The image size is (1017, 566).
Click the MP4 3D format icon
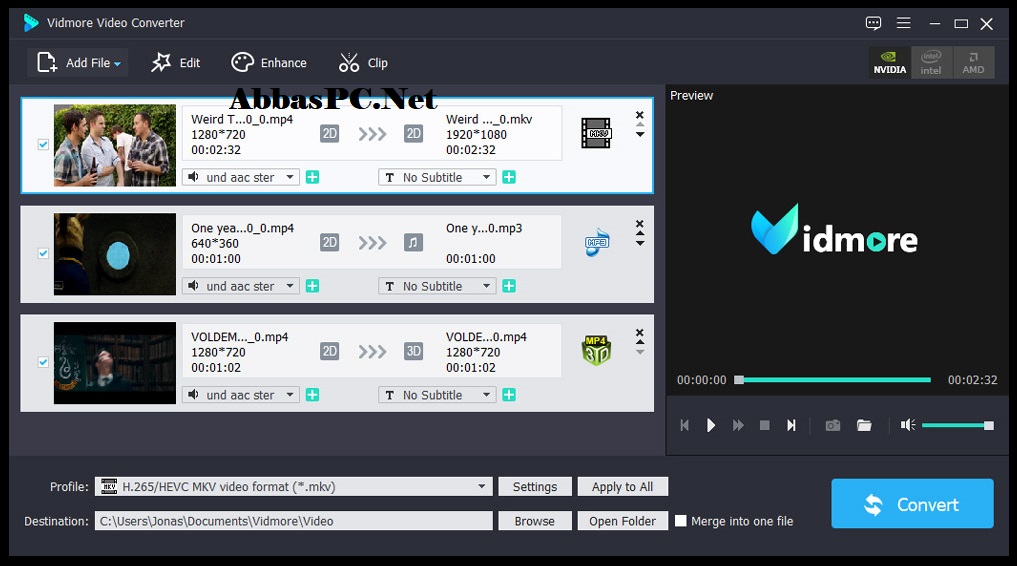(596, 351)
